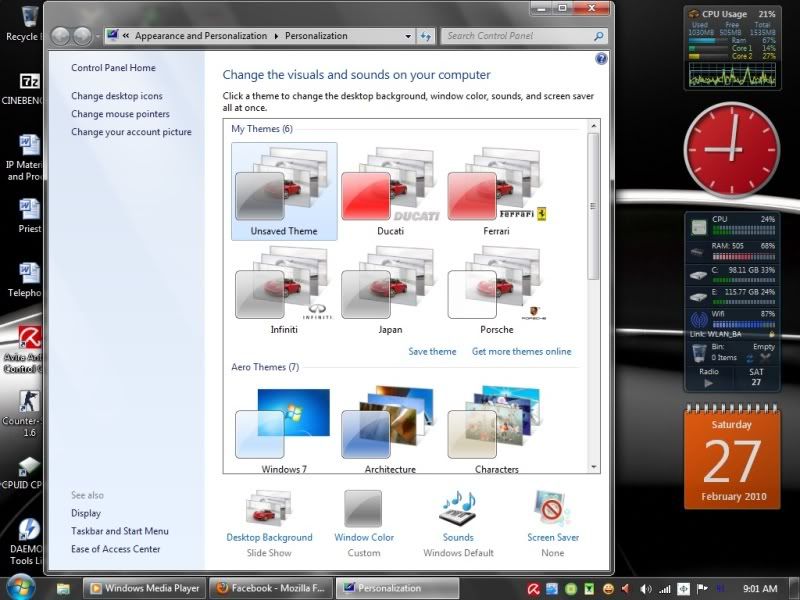Click the red analog clock gadget
This screenshot has height=600, width=800.
[x=732, y=149]
